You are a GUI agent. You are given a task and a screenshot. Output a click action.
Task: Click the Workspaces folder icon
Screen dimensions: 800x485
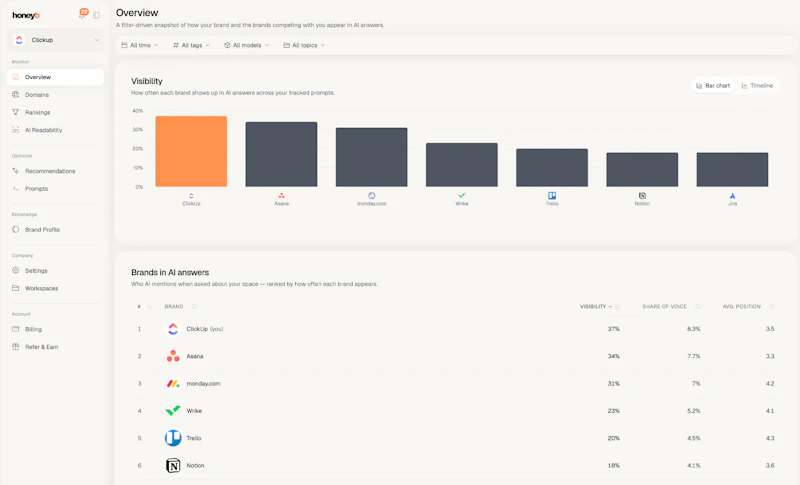(15, 288)
